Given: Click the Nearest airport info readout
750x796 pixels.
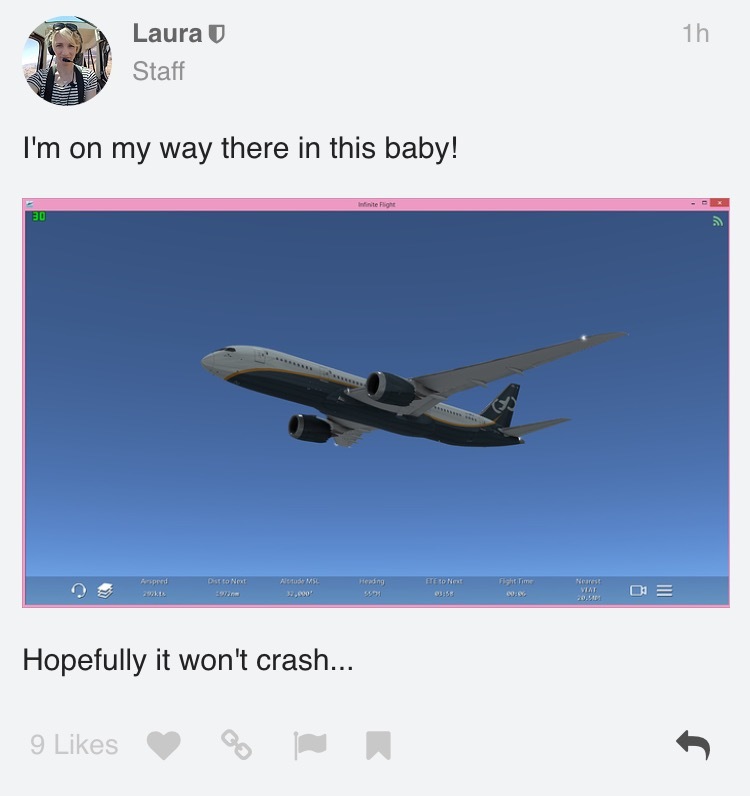Looking at the screenshot, I should [x=588, y=589].
